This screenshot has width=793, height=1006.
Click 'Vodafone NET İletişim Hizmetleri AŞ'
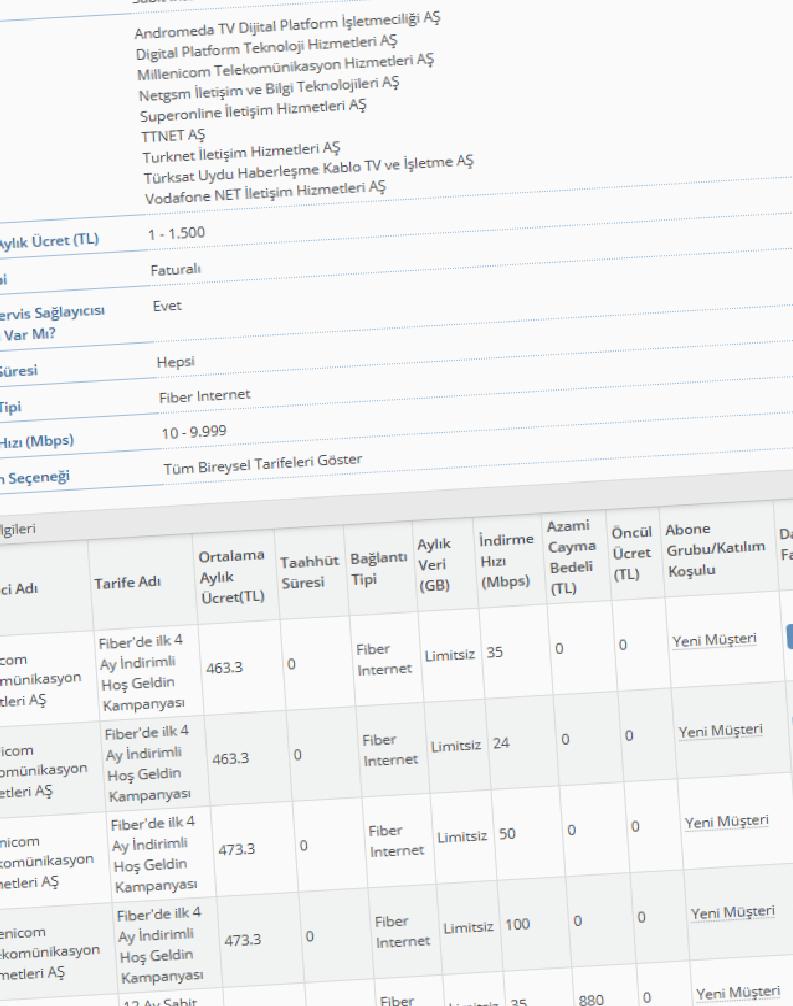click(265, 192)
